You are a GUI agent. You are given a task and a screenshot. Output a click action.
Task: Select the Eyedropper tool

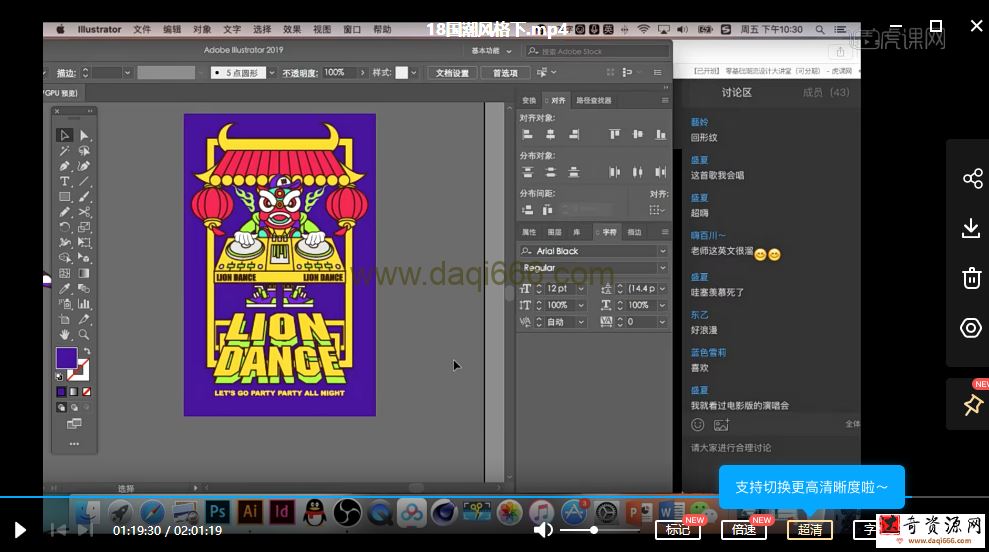(x=64, y=288)
